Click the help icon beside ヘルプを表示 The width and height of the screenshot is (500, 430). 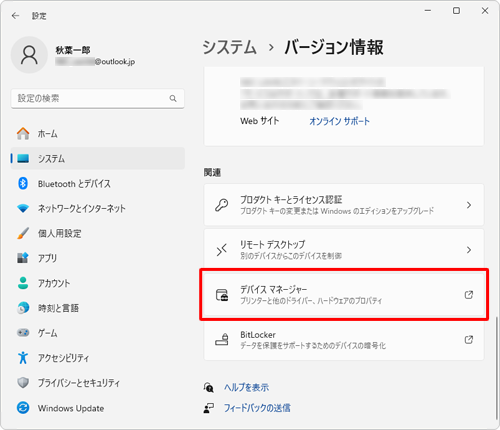(x=209, y=387)
